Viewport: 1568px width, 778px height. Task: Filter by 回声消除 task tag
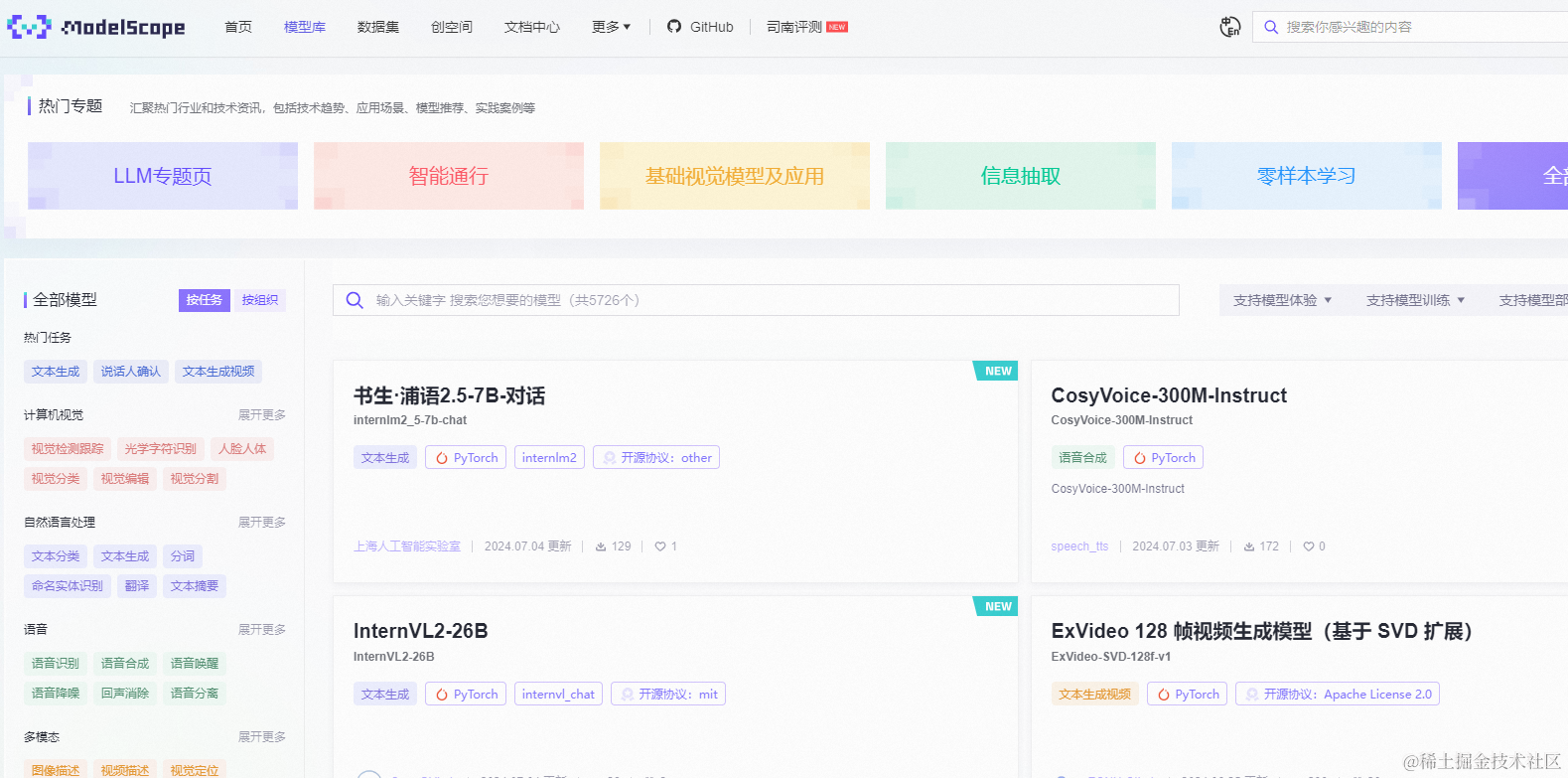(x=125, y=694)
